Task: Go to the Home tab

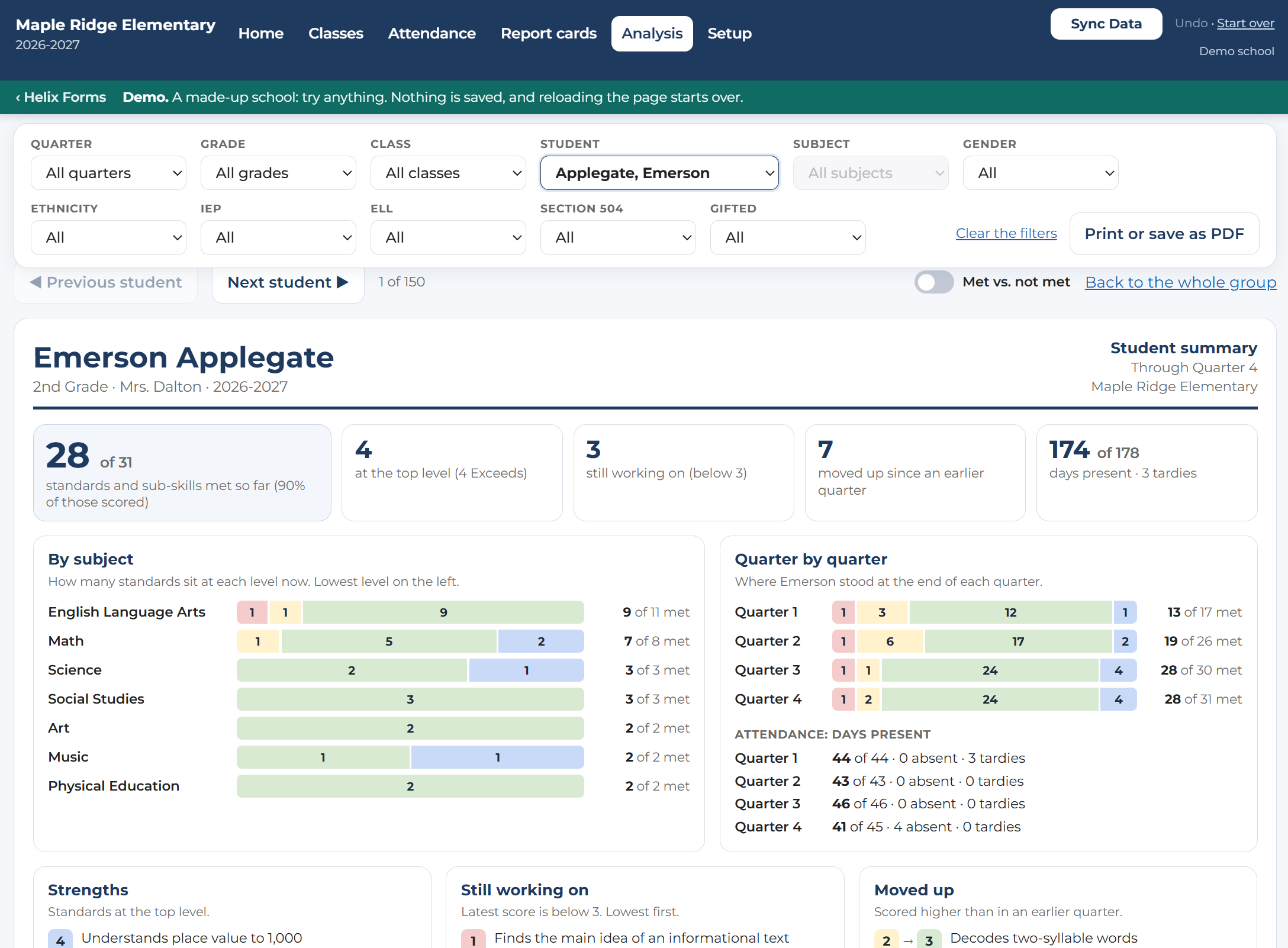Action: 261,34
